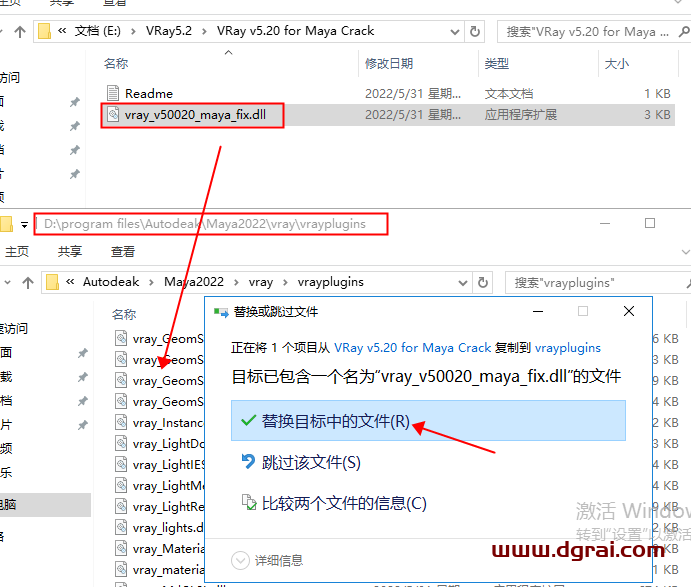The image size is (691, 587).
Task: Click the Readme file icon
Action: [113, 93]
